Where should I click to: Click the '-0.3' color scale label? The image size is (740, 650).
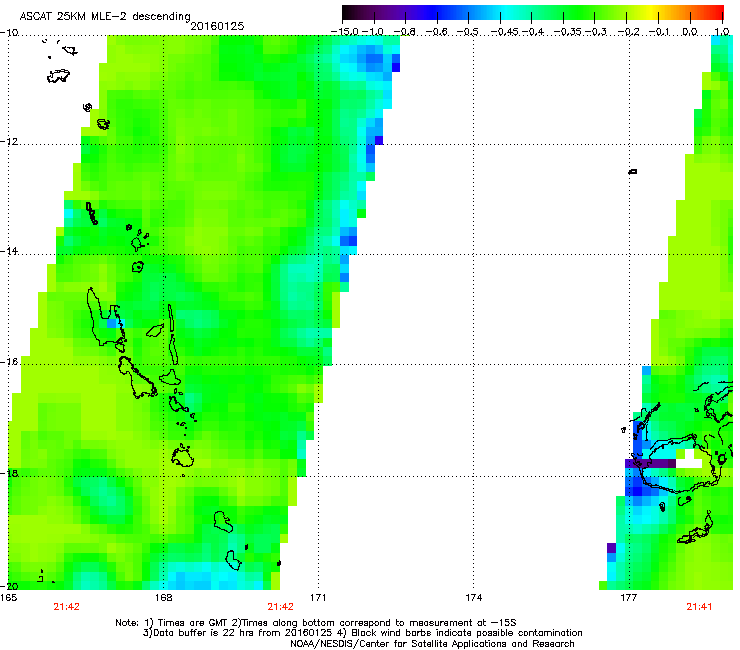tap(596, 32)
